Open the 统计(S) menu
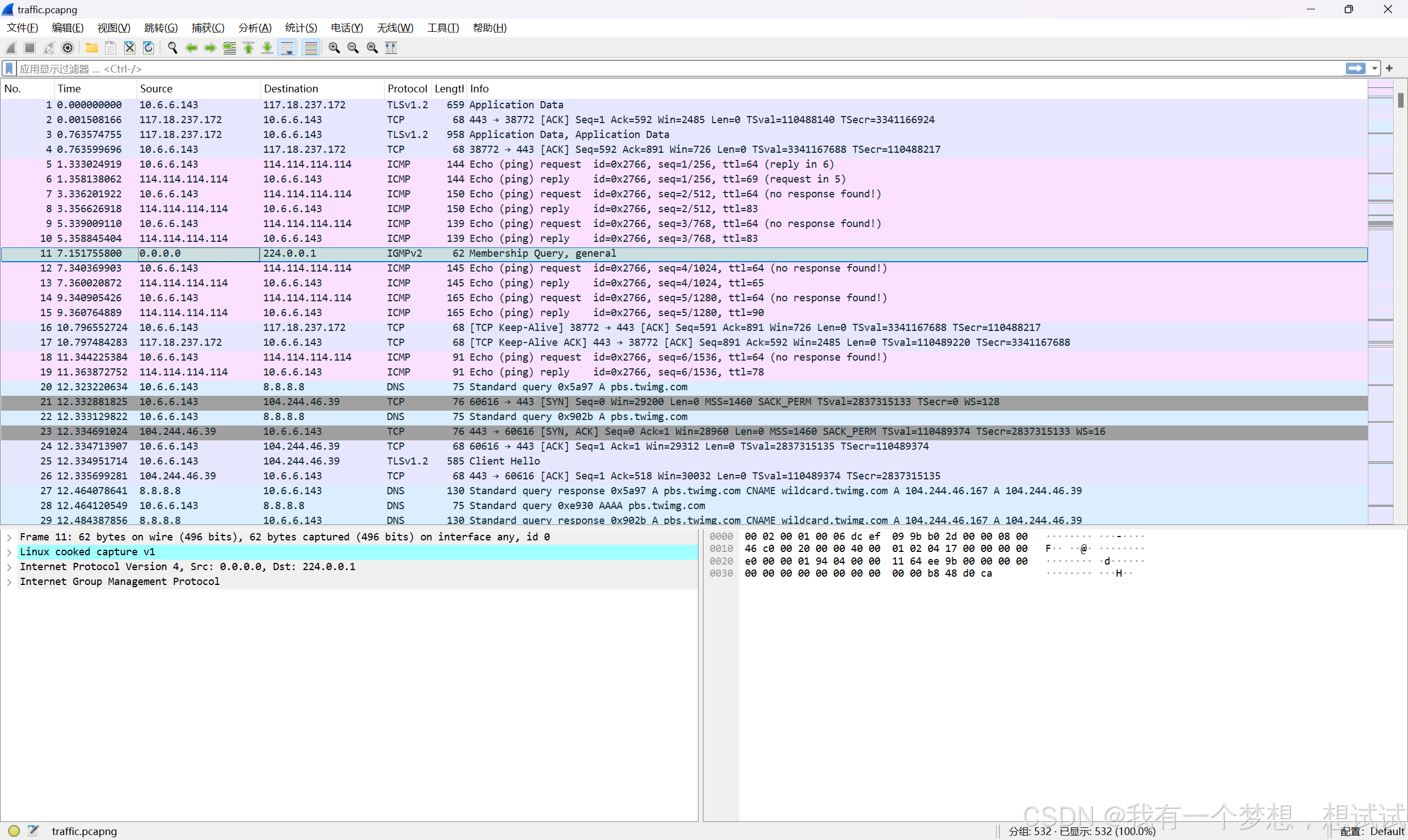Image resolution: width=1408 pixels, height=840 pixels. 301,27
